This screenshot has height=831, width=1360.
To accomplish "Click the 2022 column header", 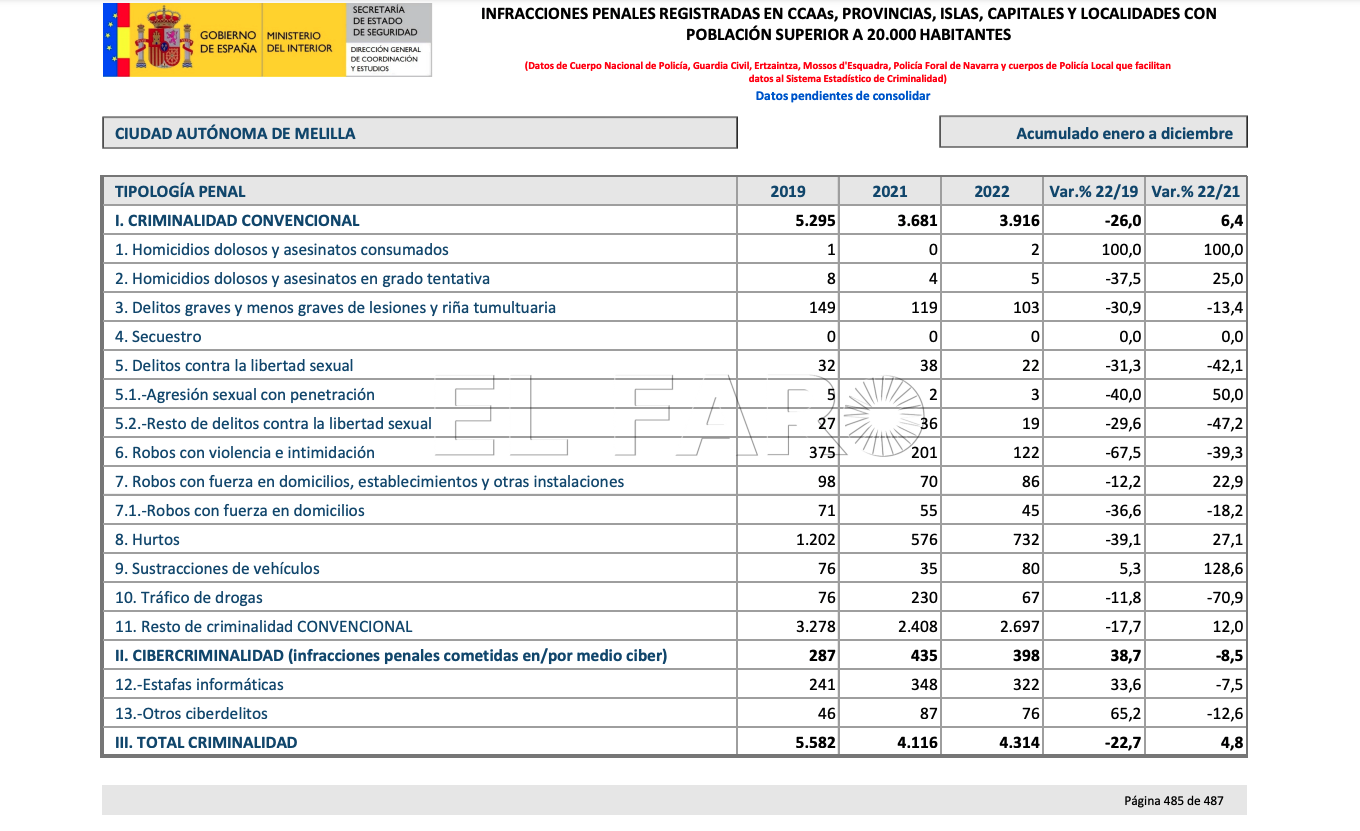I will click(x=992, y=191).
